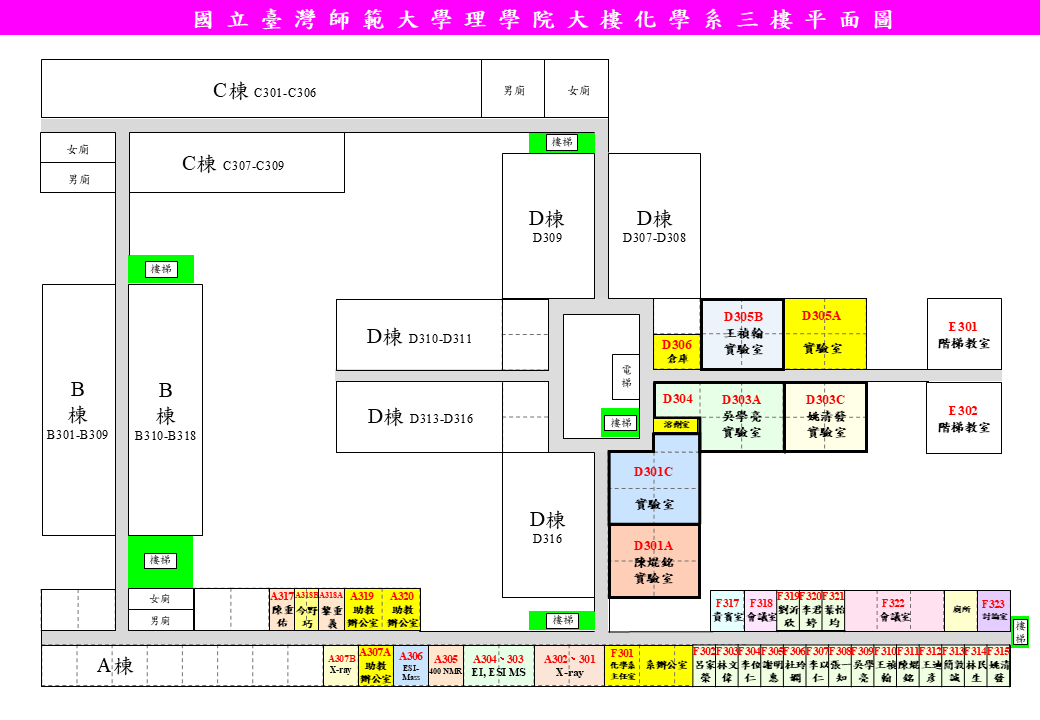Select the F323 討論室 discussion room

point(994,610)
